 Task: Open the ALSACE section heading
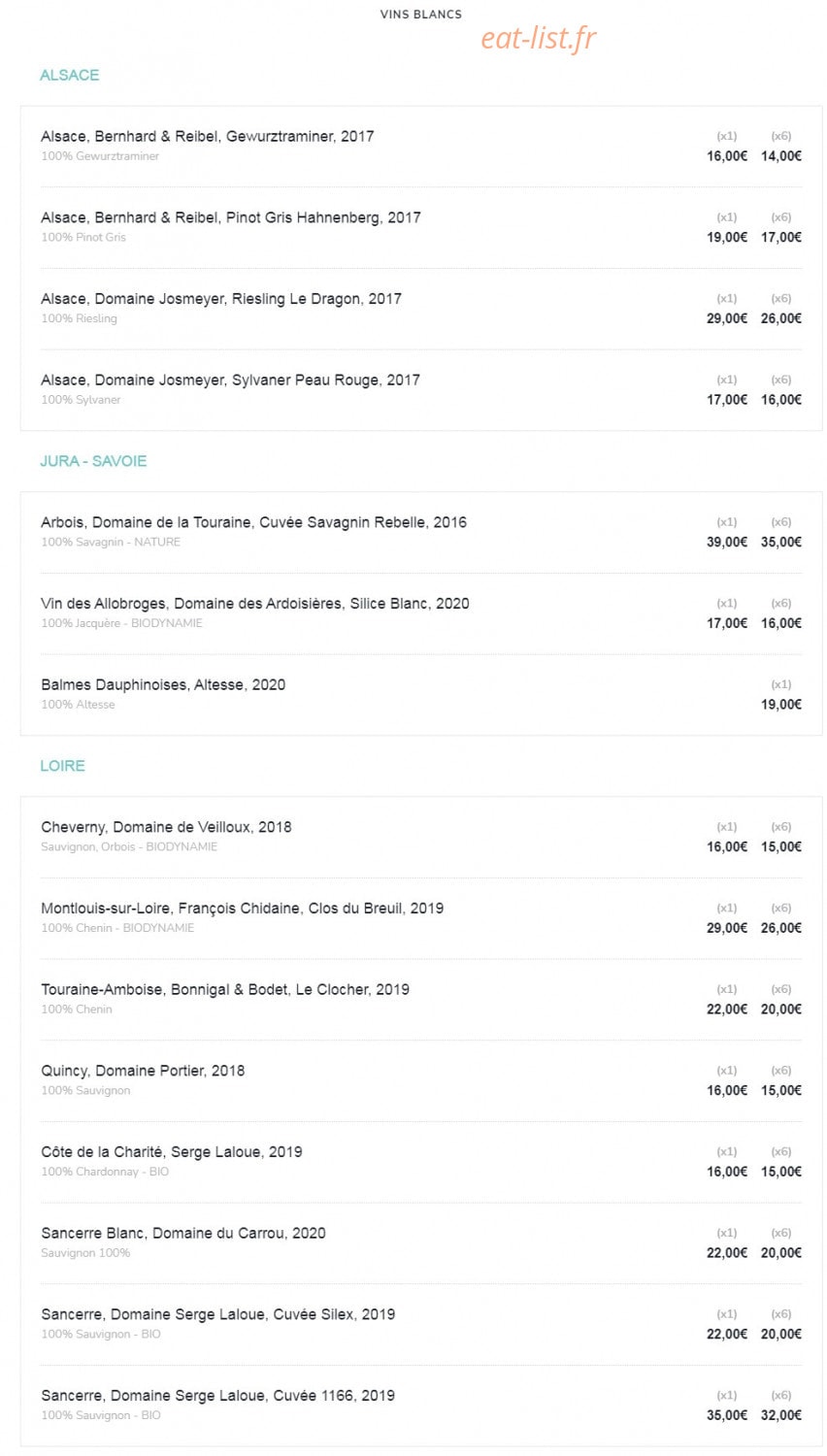pyautogui.click(x=69, y=75)
